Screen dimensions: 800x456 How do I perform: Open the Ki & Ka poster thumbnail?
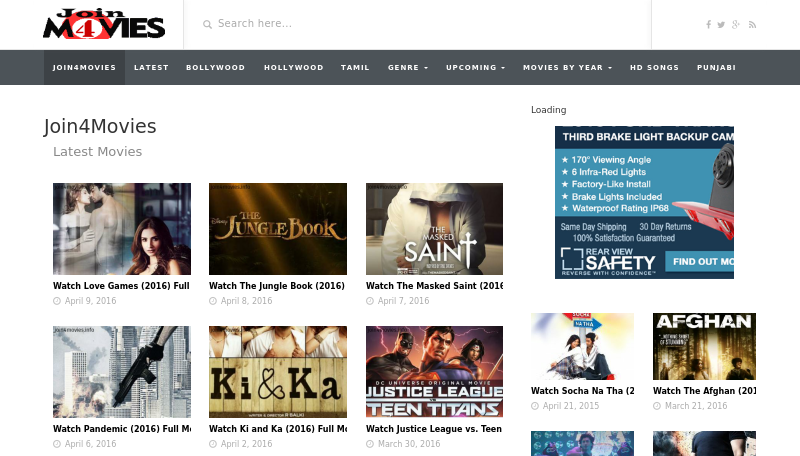[x=278, y=372]
